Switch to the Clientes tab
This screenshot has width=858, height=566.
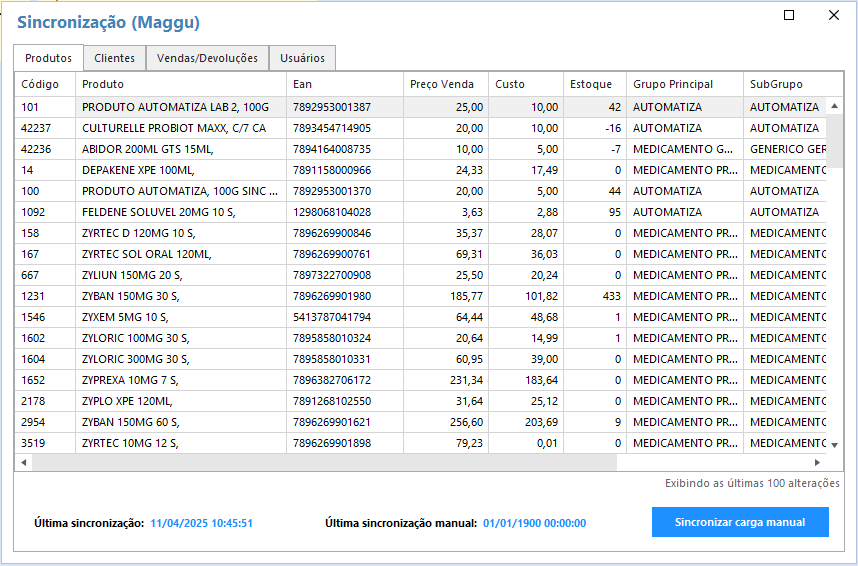[114, 58]
